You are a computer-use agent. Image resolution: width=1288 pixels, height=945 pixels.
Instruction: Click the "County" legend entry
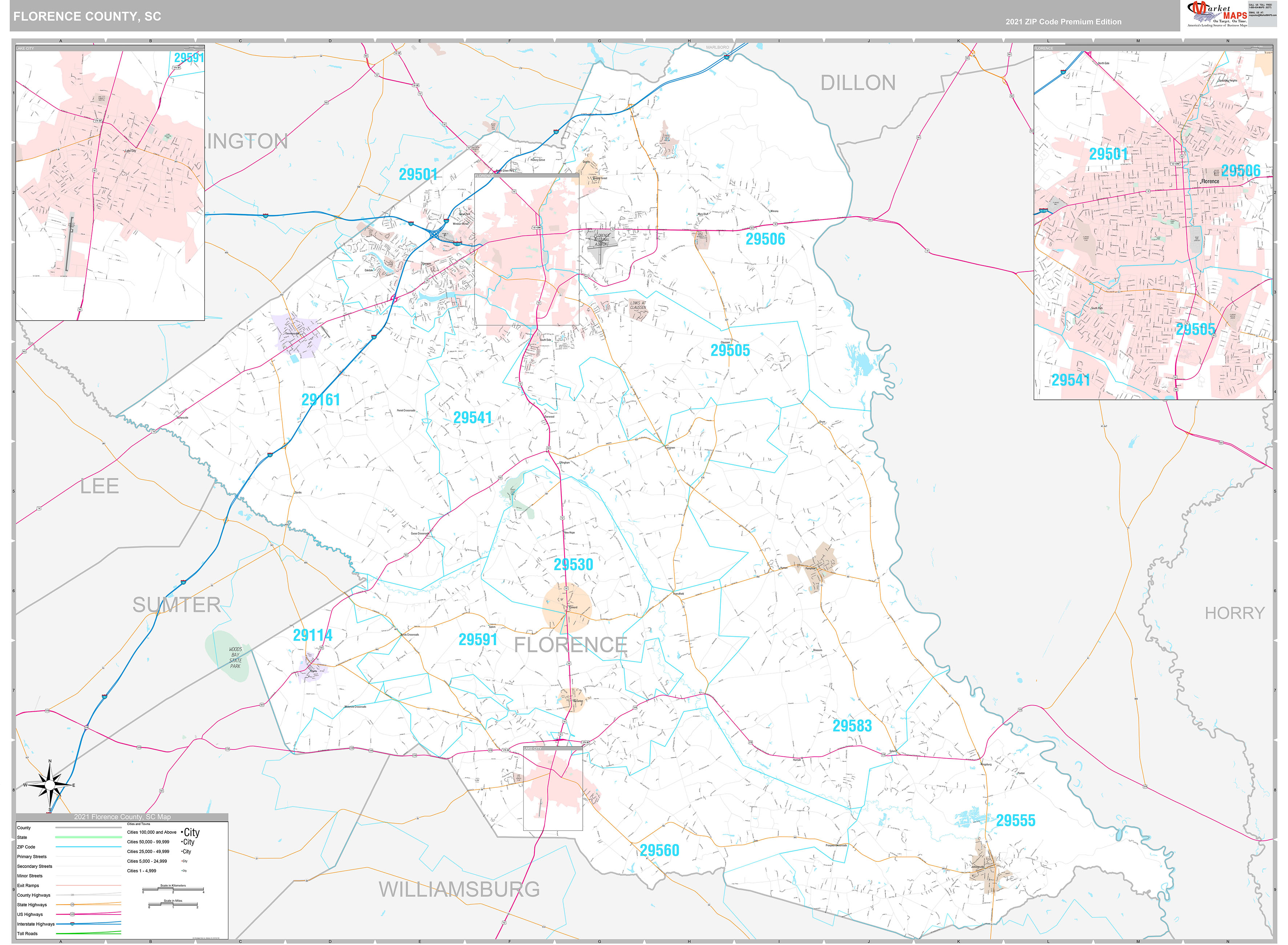tap(24, 828)
